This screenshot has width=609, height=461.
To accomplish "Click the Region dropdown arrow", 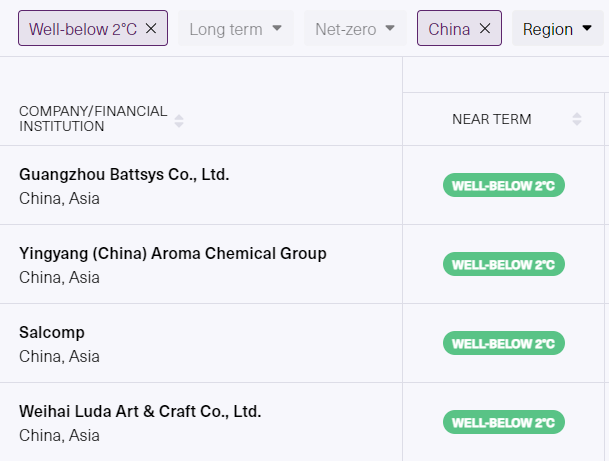I will (x=587, y=29).
